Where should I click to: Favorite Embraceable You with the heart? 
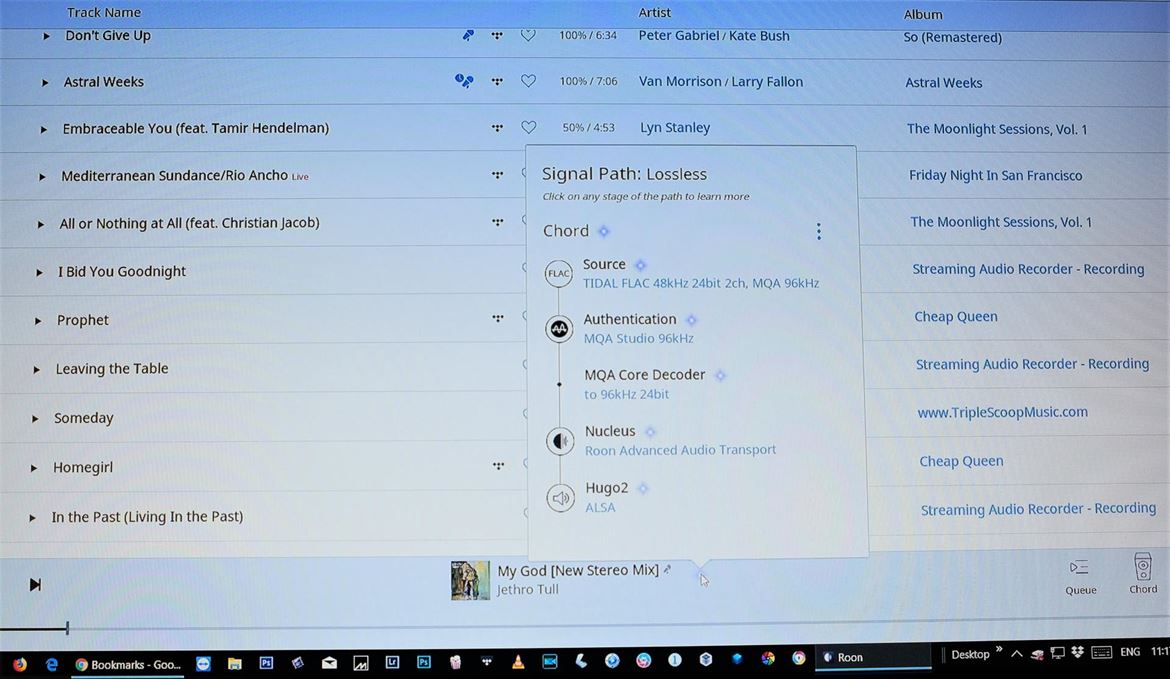pos(528,128)
